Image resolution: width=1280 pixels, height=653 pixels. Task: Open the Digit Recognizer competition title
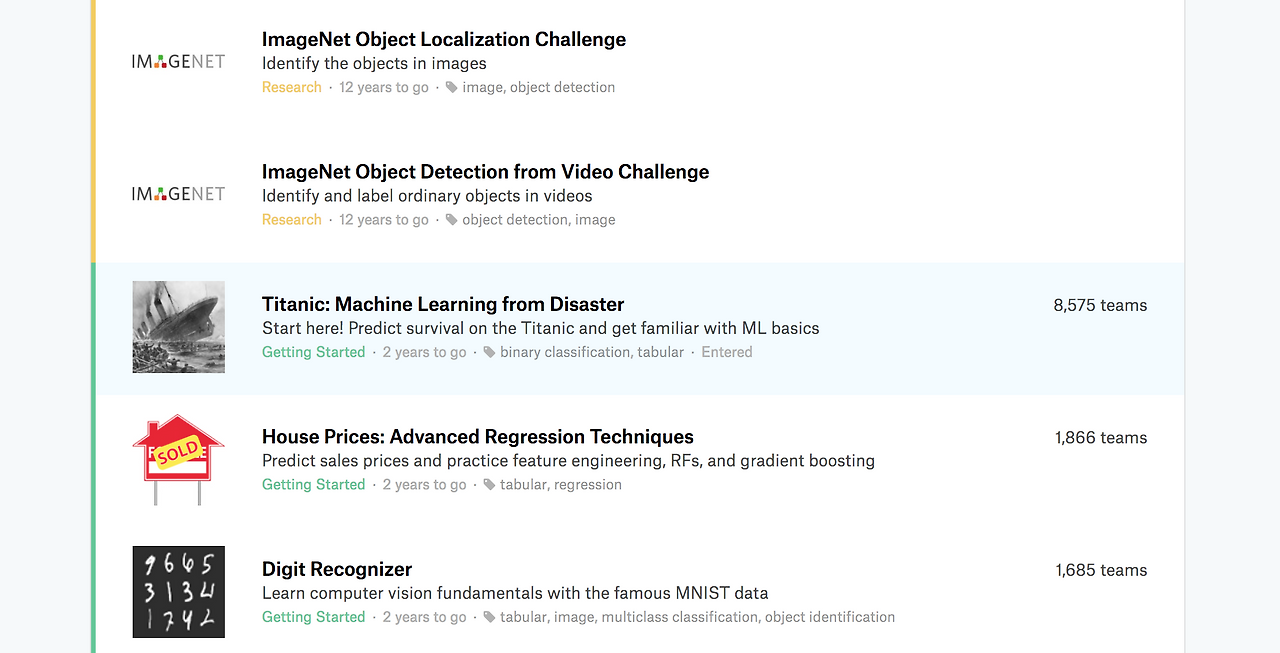pyautogui.click(x=336, y=569)
